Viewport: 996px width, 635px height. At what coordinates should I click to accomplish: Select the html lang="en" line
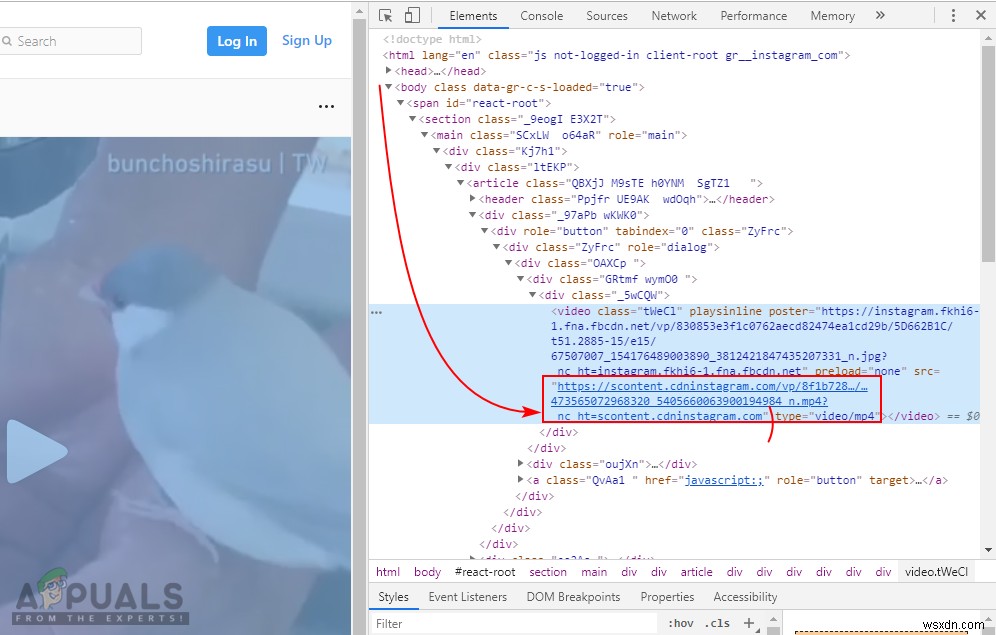click(x=616, y=55)
